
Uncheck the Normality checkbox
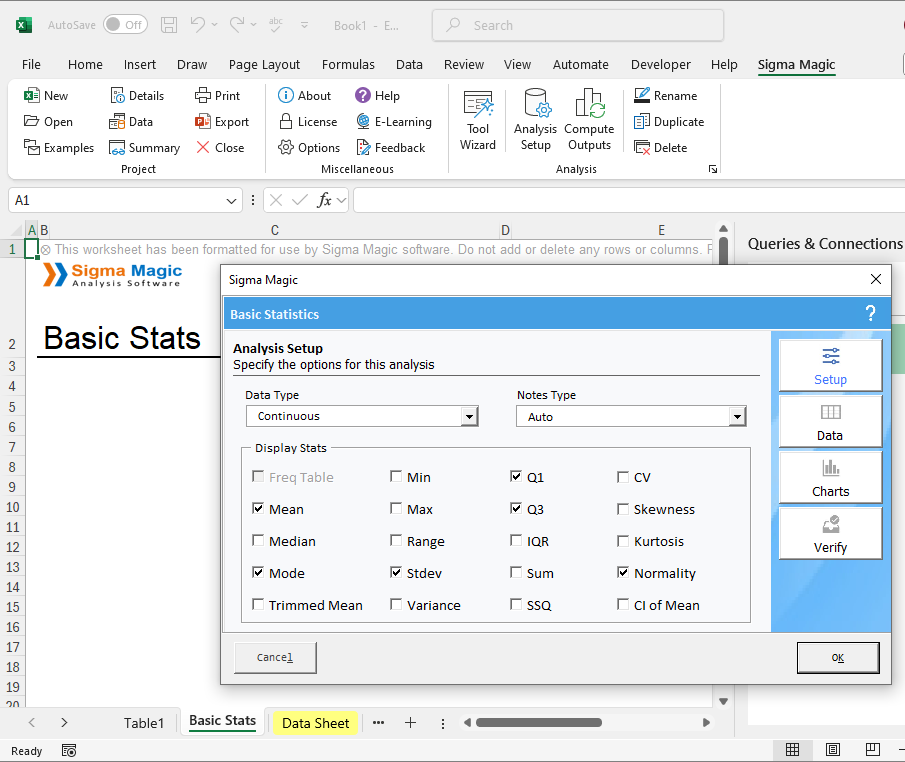pos(624,573)
